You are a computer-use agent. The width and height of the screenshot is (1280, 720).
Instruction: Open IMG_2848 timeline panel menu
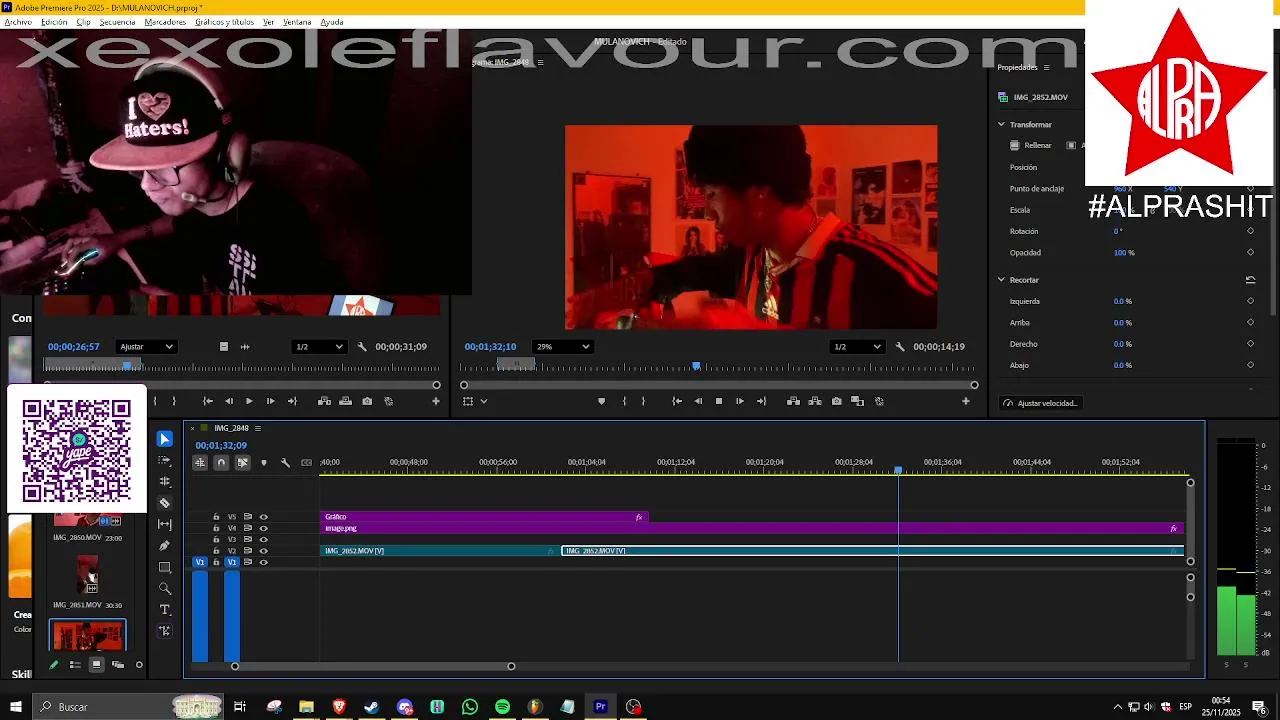[x=257, y=428]
